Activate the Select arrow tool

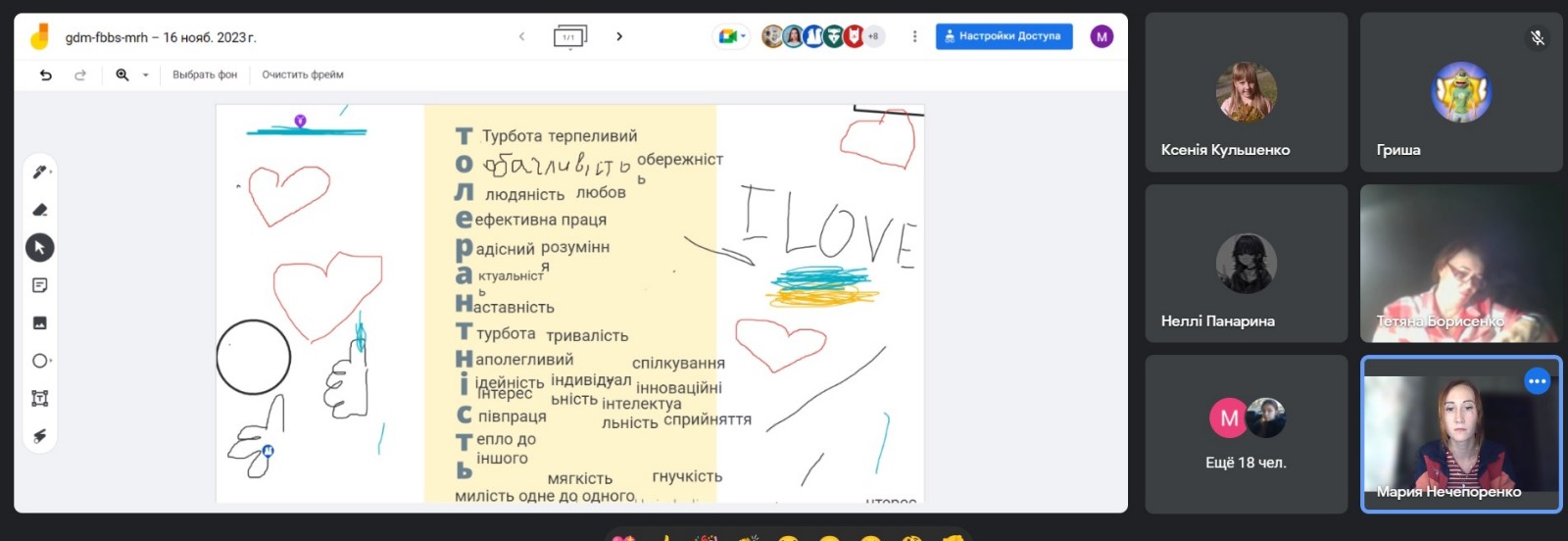click(39, 248)
